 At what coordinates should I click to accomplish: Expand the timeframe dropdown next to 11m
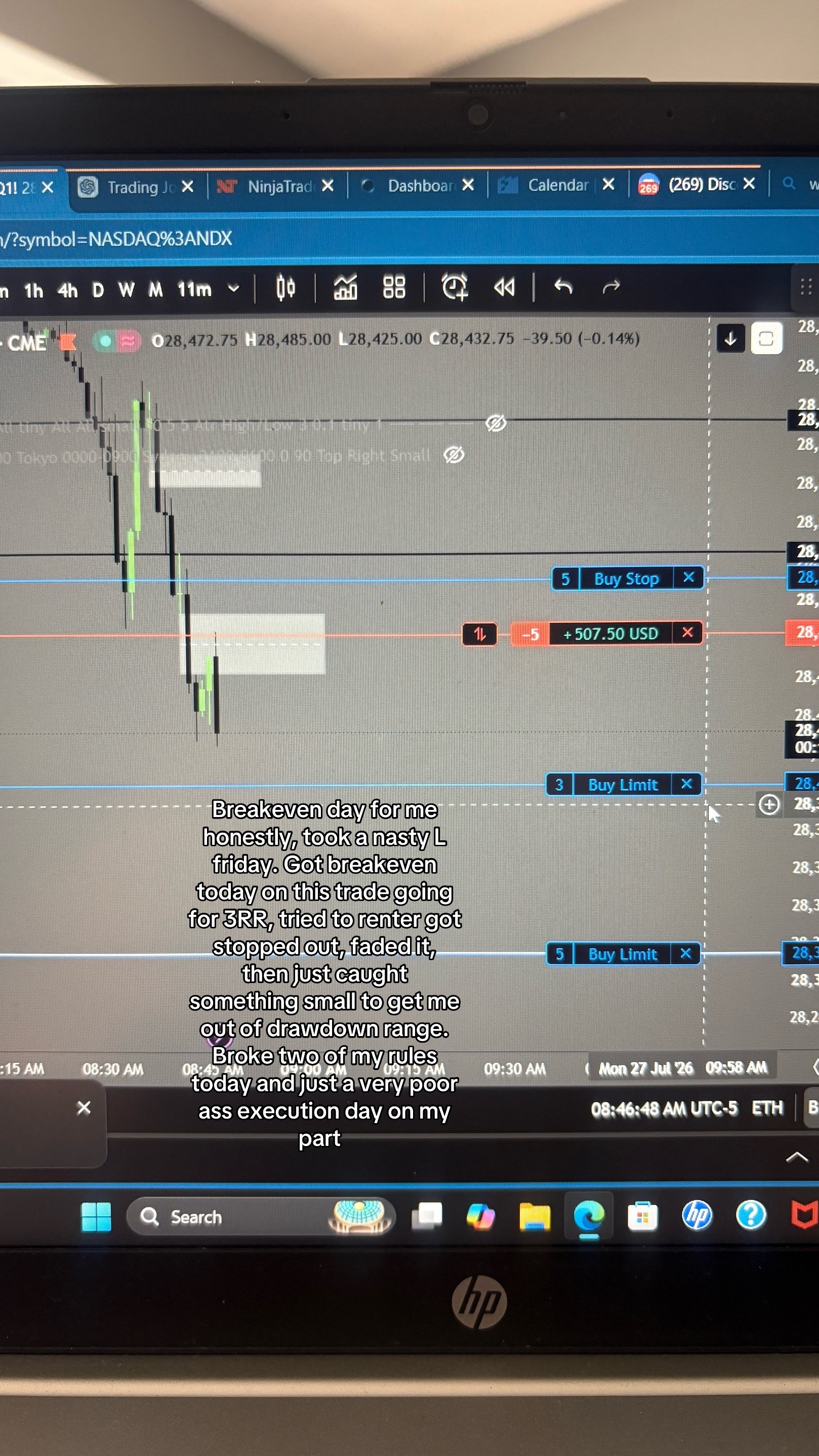click(233, 289)
